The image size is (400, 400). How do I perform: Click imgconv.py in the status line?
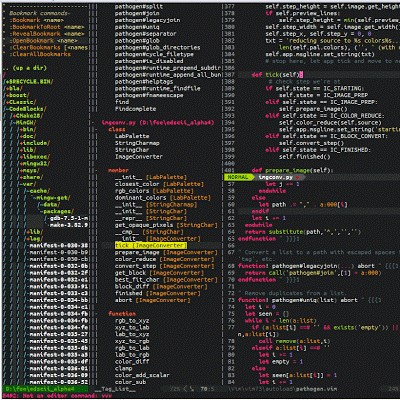(275, 177)
